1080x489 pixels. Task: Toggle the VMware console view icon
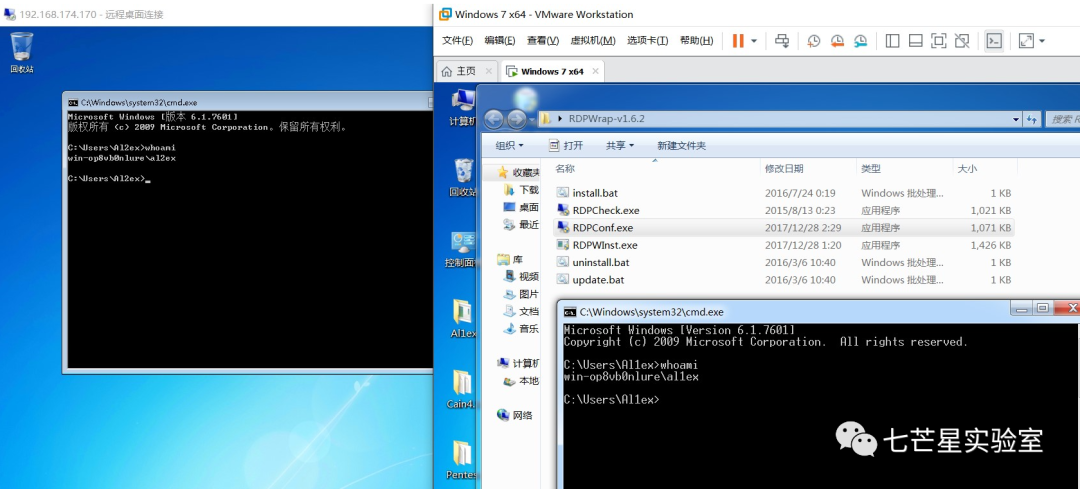[x=993, y=41]
